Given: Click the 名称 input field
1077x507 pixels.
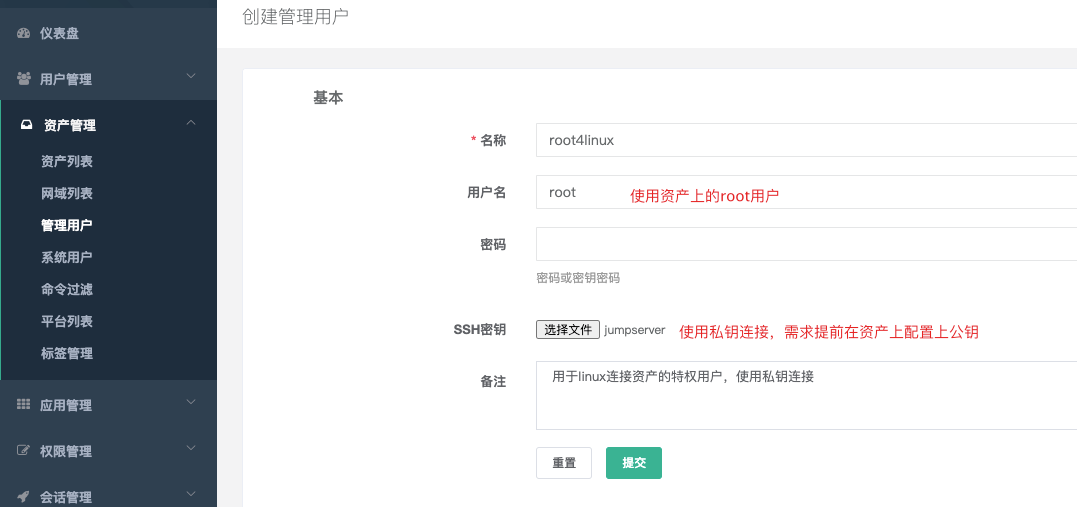Looking at the screenshot, I should coord(806,140).
